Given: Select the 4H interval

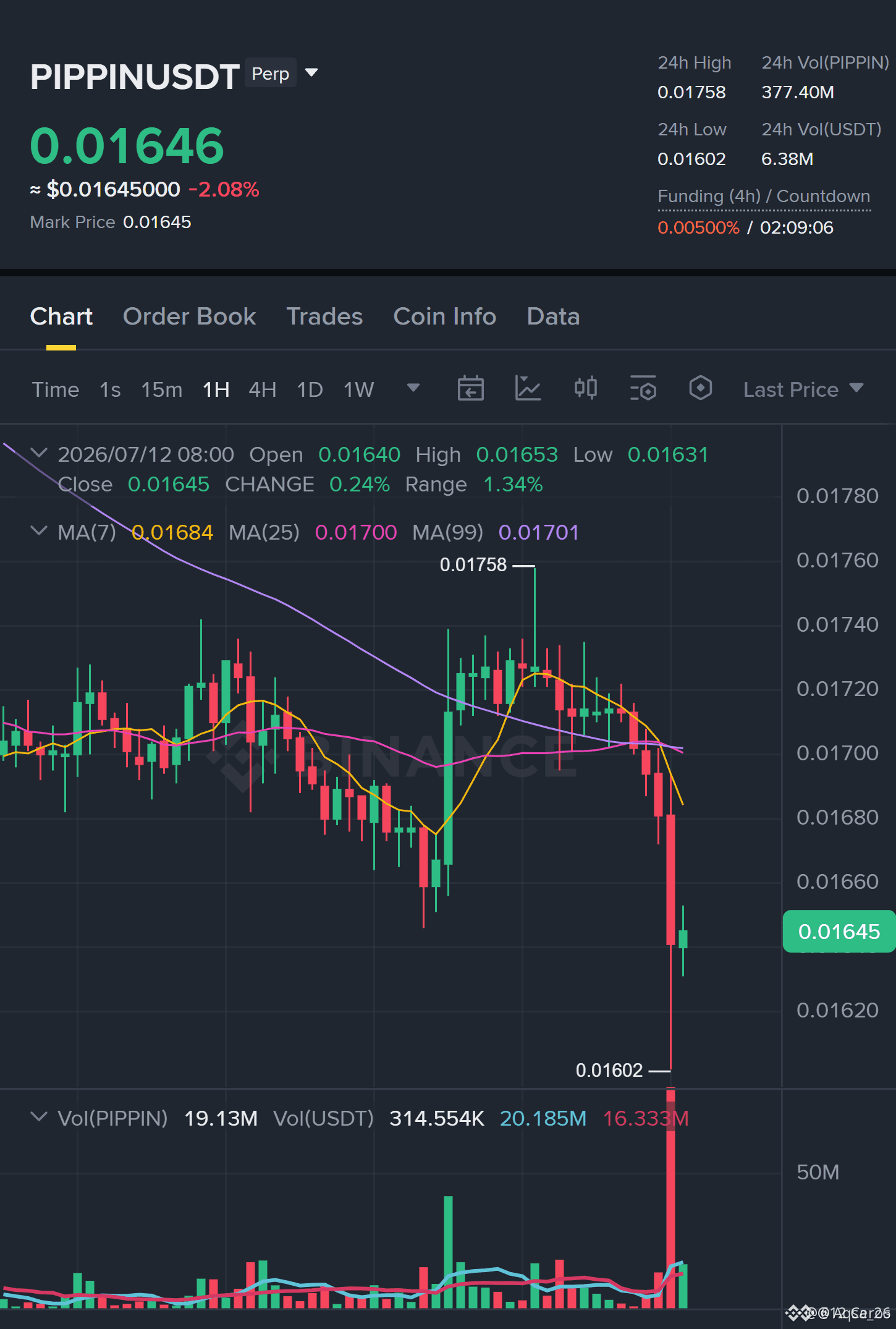Looking at the screenshot, I should (x=263, y=389).
